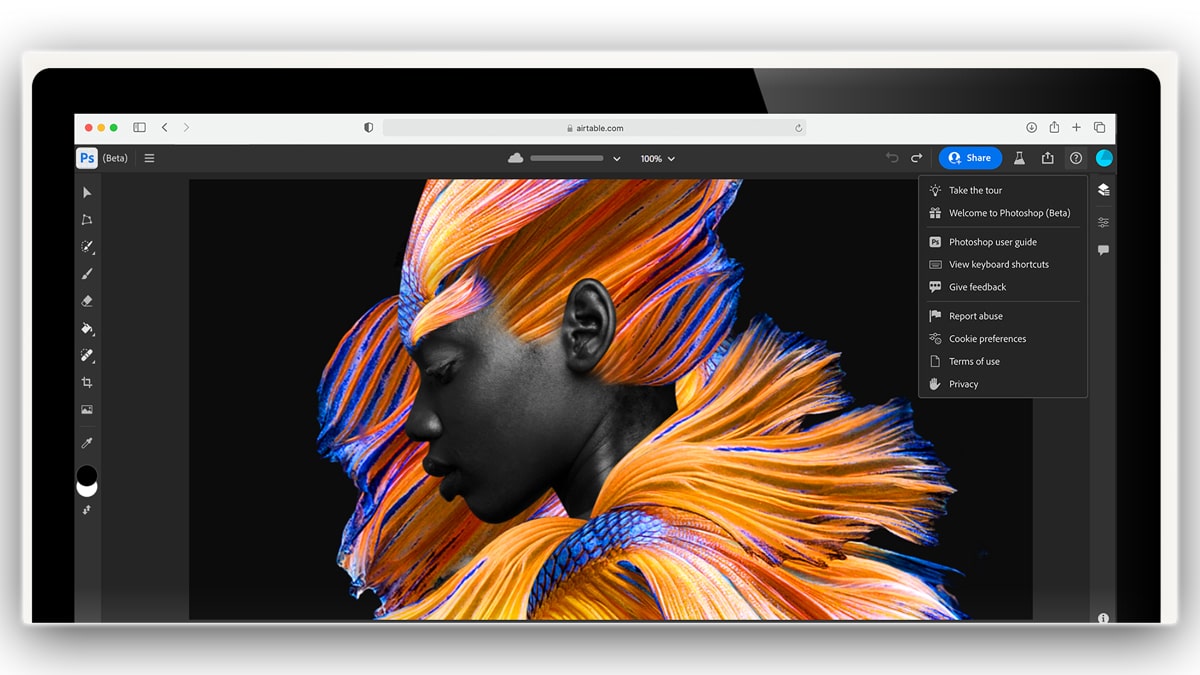Image resolution: width=1200 pixels, height=675 pixels.
Task: Pick the Quick Selection tool
Action: click(87, 246)
